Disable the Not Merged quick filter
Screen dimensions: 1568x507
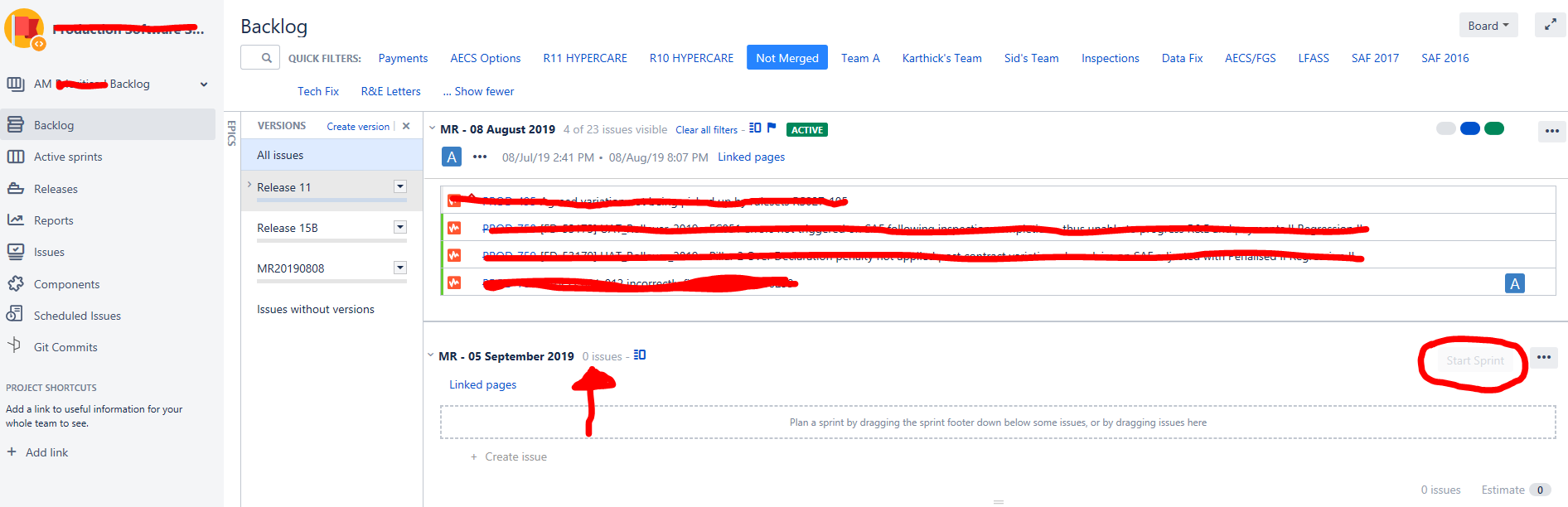pyautogui.click(x=787, y=58)
